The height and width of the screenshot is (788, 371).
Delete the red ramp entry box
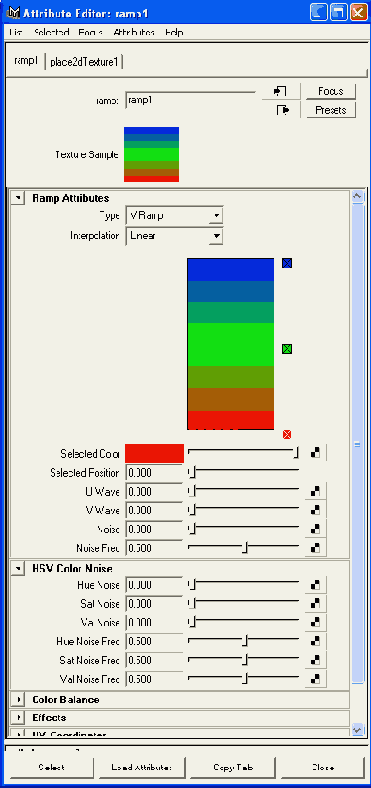(287, 434)
